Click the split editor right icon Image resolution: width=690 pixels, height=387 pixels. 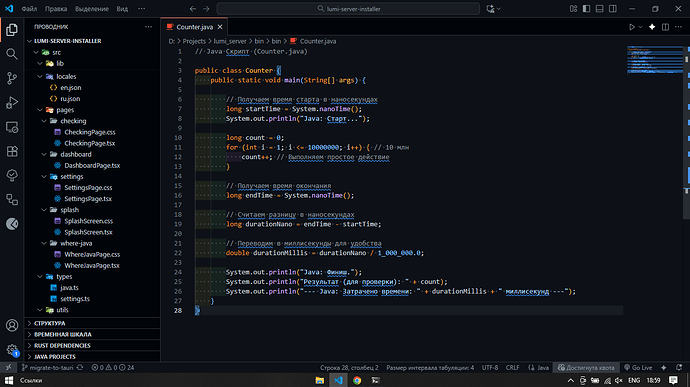click(665, 27)
